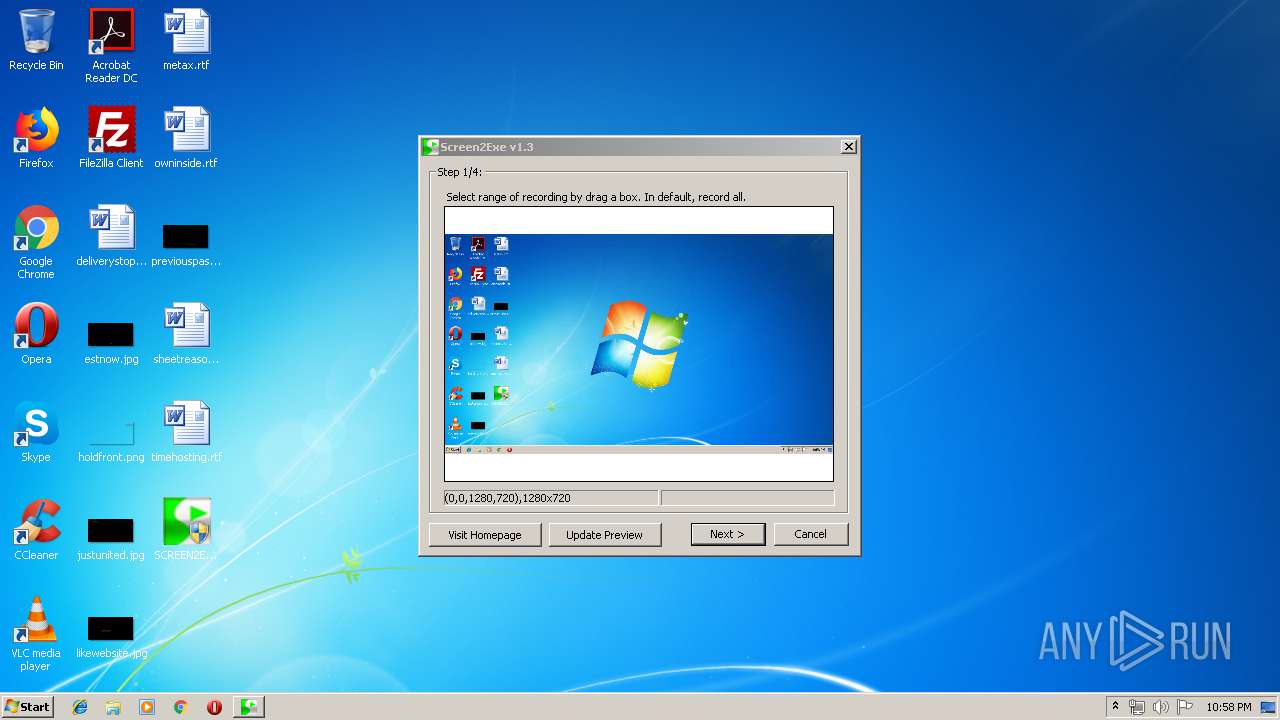The width and height of the screenshot is (1280, 720).
Task: Open FileZilla Client shortcut
Action: coord(111,139)
